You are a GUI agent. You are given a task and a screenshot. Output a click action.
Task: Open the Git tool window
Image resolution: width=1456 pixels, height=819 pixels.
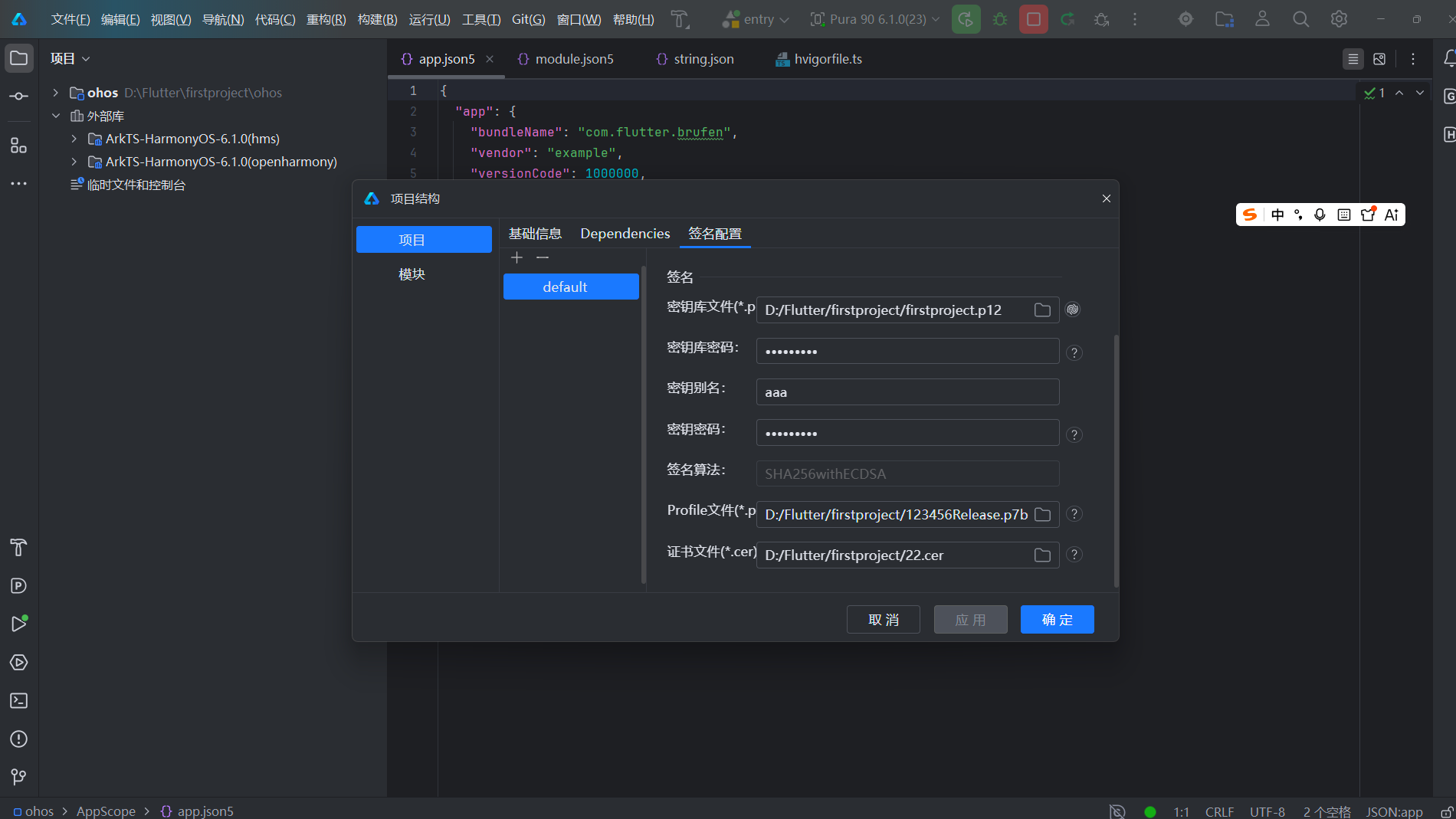tap(19, 777)
